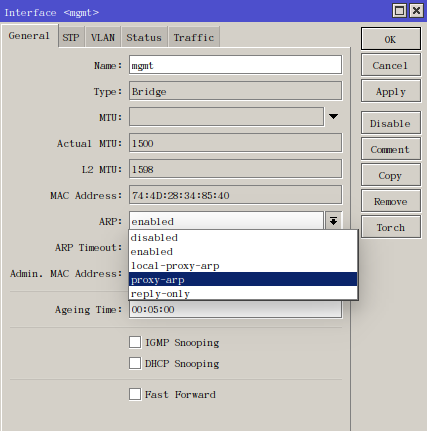Enable IGMP Snooping checkbox
427x431 pixels.
[135, 342]
